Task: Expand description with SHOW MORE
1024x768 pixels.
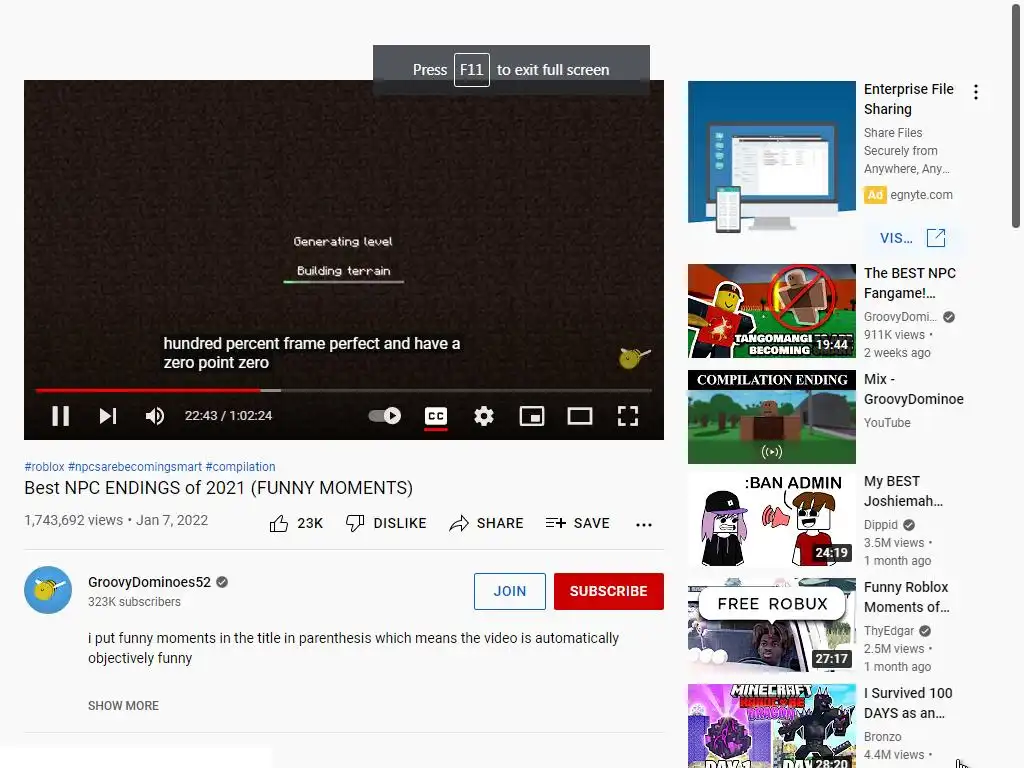Action: [x=123, y=705]
